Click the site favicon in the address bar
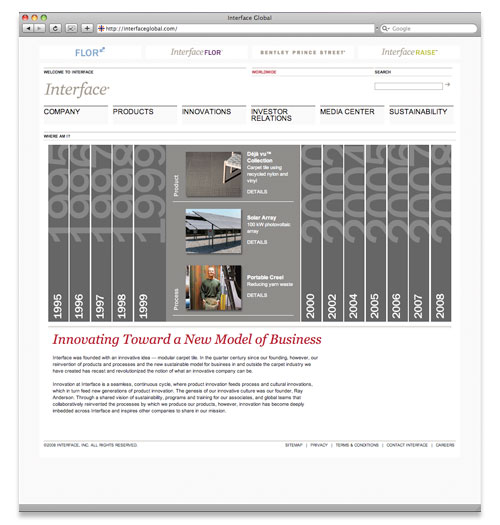This screenshot has width=500, height=525. click(101, 28)
